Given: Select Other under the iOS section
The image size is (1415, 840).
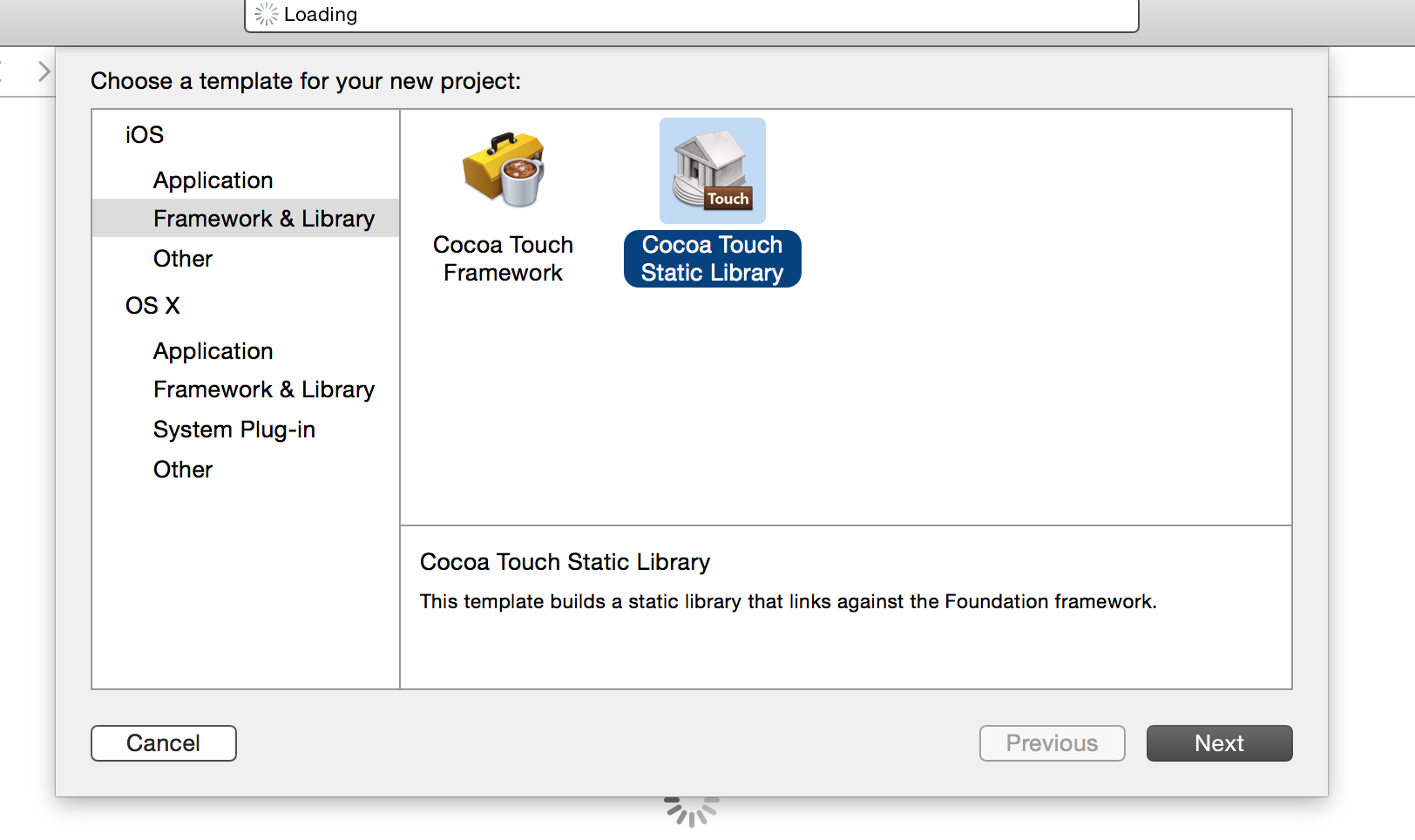Looking at the screenshot, I should pyautogui.click(x=183, y=259).
